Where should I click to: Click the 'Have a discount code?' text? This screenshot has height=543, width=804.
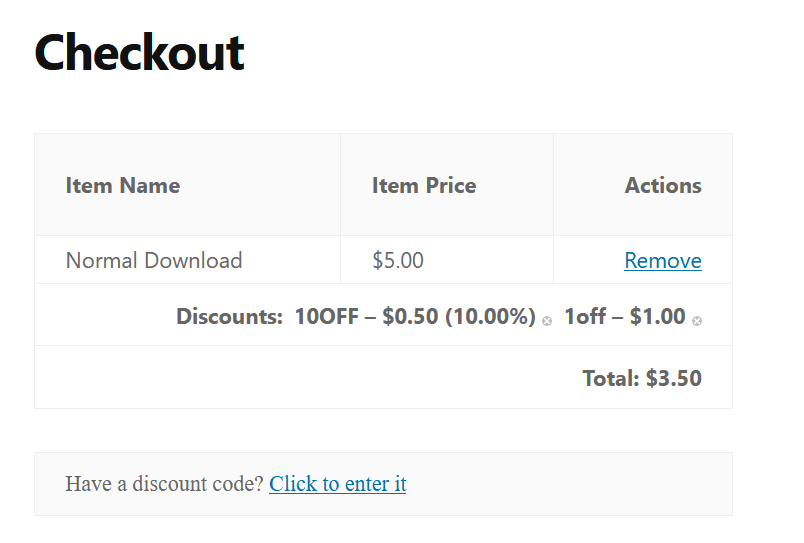[x=164, y=484]
